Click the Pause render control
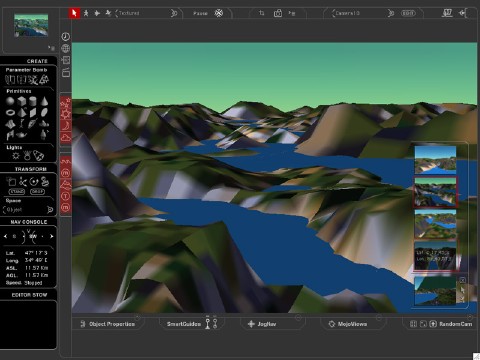This screenshot has width=480, height=360. [x=200, y=13]
